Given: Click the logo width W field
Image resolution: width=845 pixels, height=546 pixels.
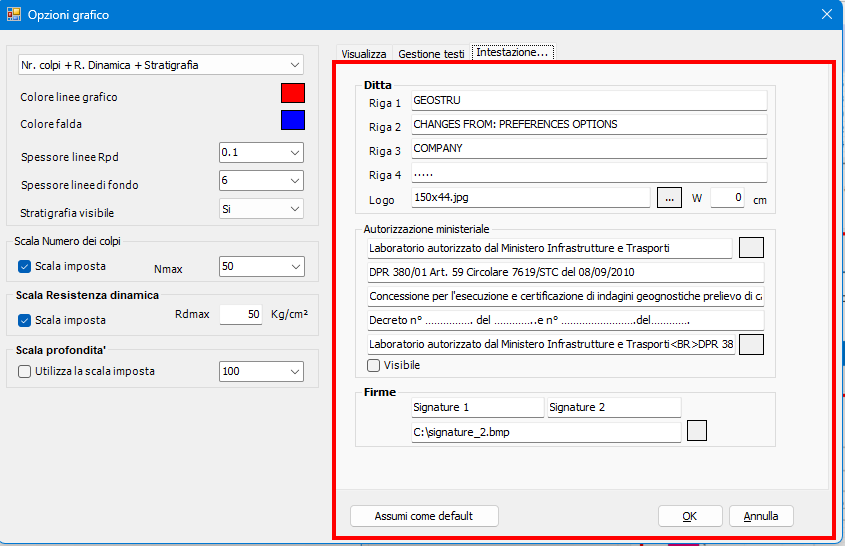Looking at the screenshot, I should 728,197.
